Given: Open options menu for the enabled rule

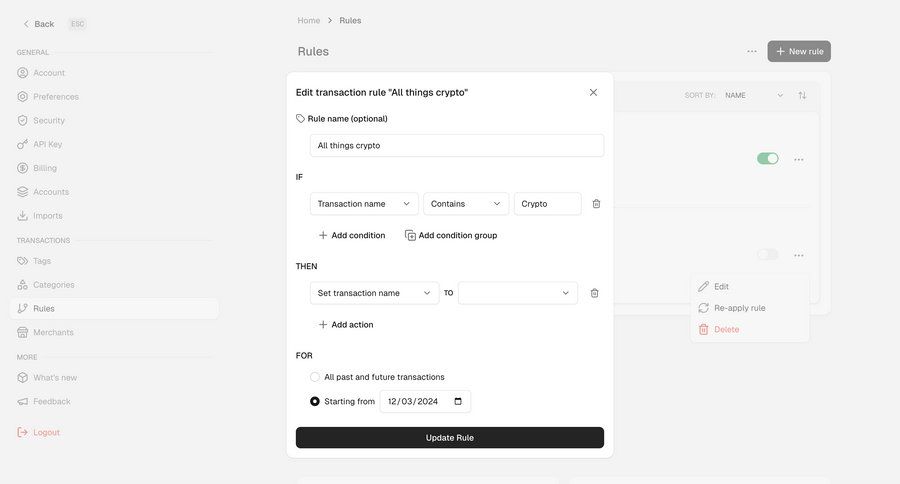Looking at the screenshot, I should click(798, 159).
